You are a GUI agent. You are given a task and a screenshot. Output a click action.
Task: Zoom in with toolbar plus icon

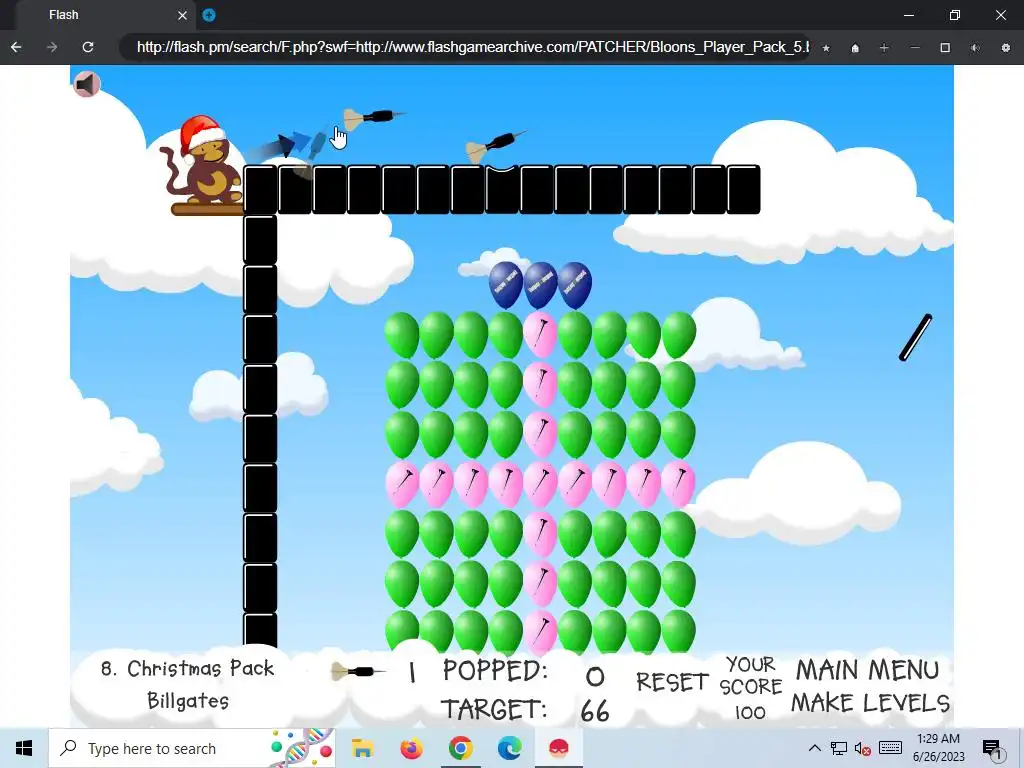884,48
